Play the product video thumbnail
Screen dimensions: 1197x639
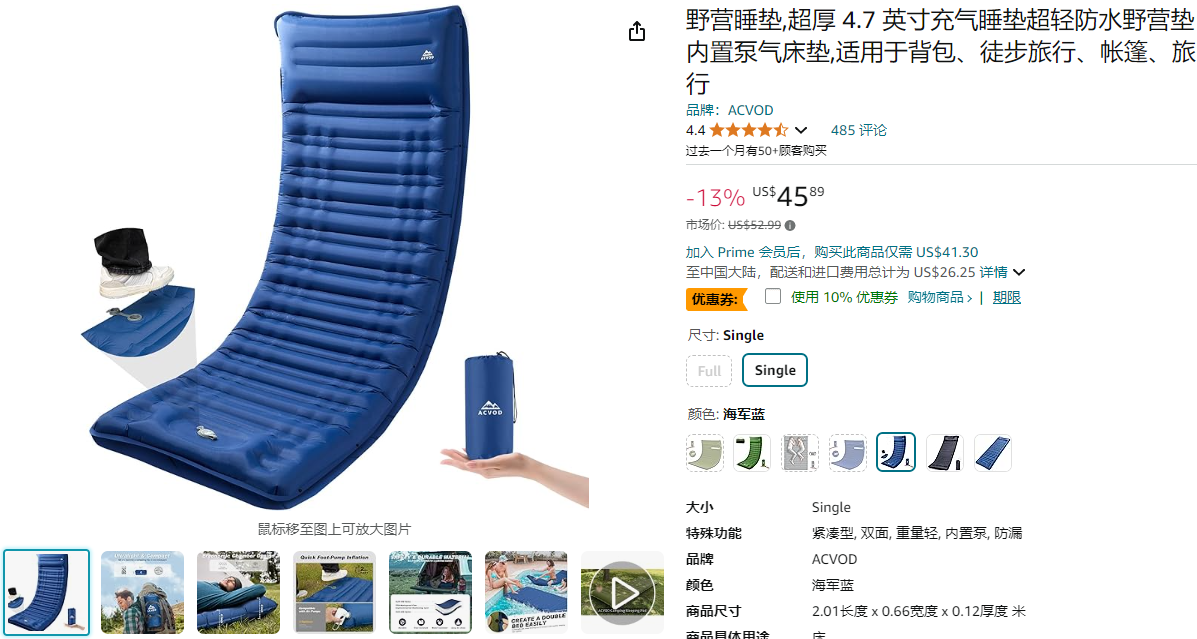(622, 592)
